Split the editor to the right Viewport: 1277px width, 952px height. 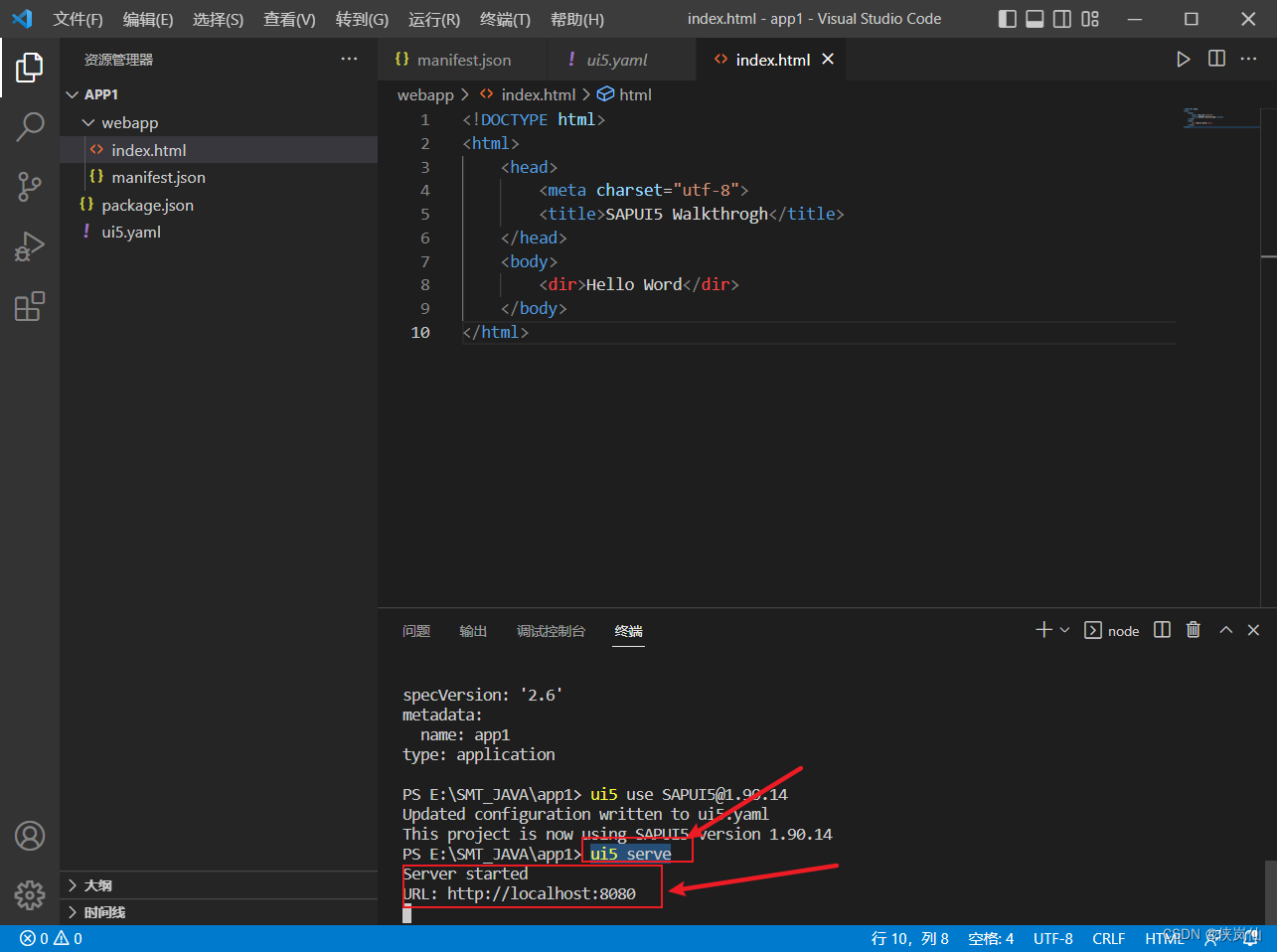[1216, 59]
